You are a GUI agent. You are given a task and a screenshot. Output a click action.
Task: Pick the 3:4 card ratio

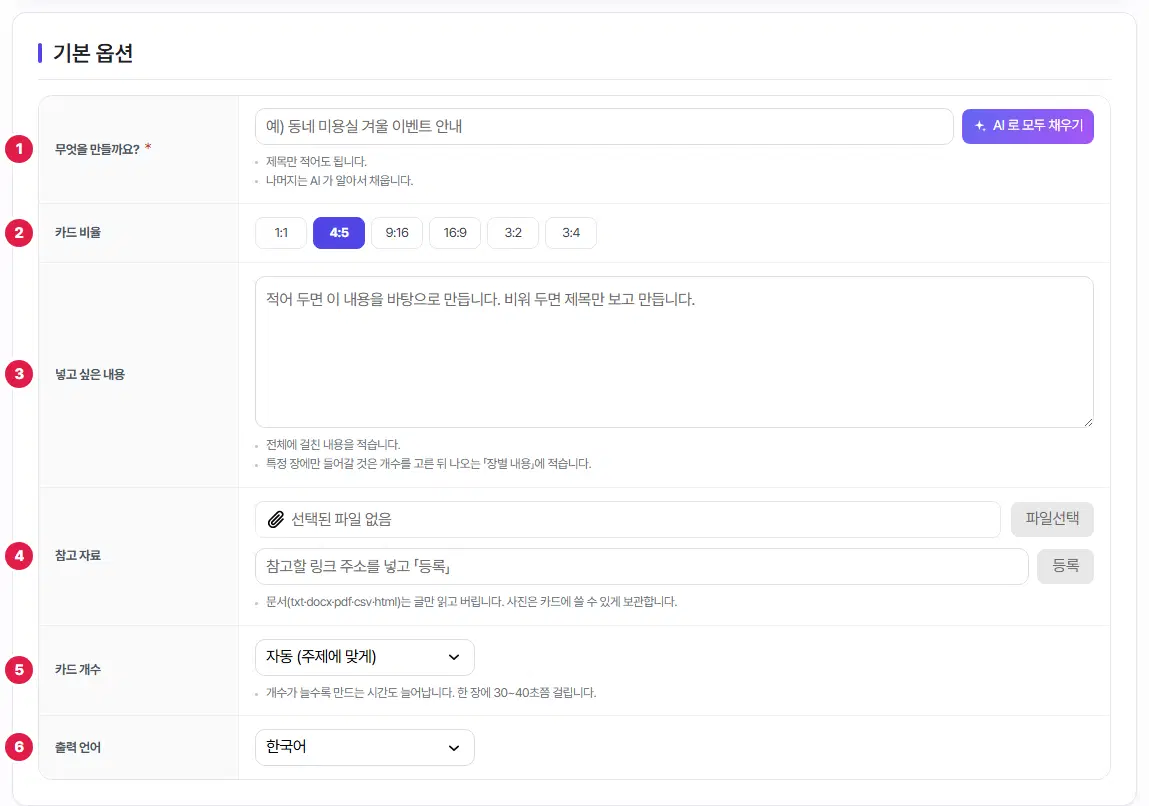tap(571, 233)
